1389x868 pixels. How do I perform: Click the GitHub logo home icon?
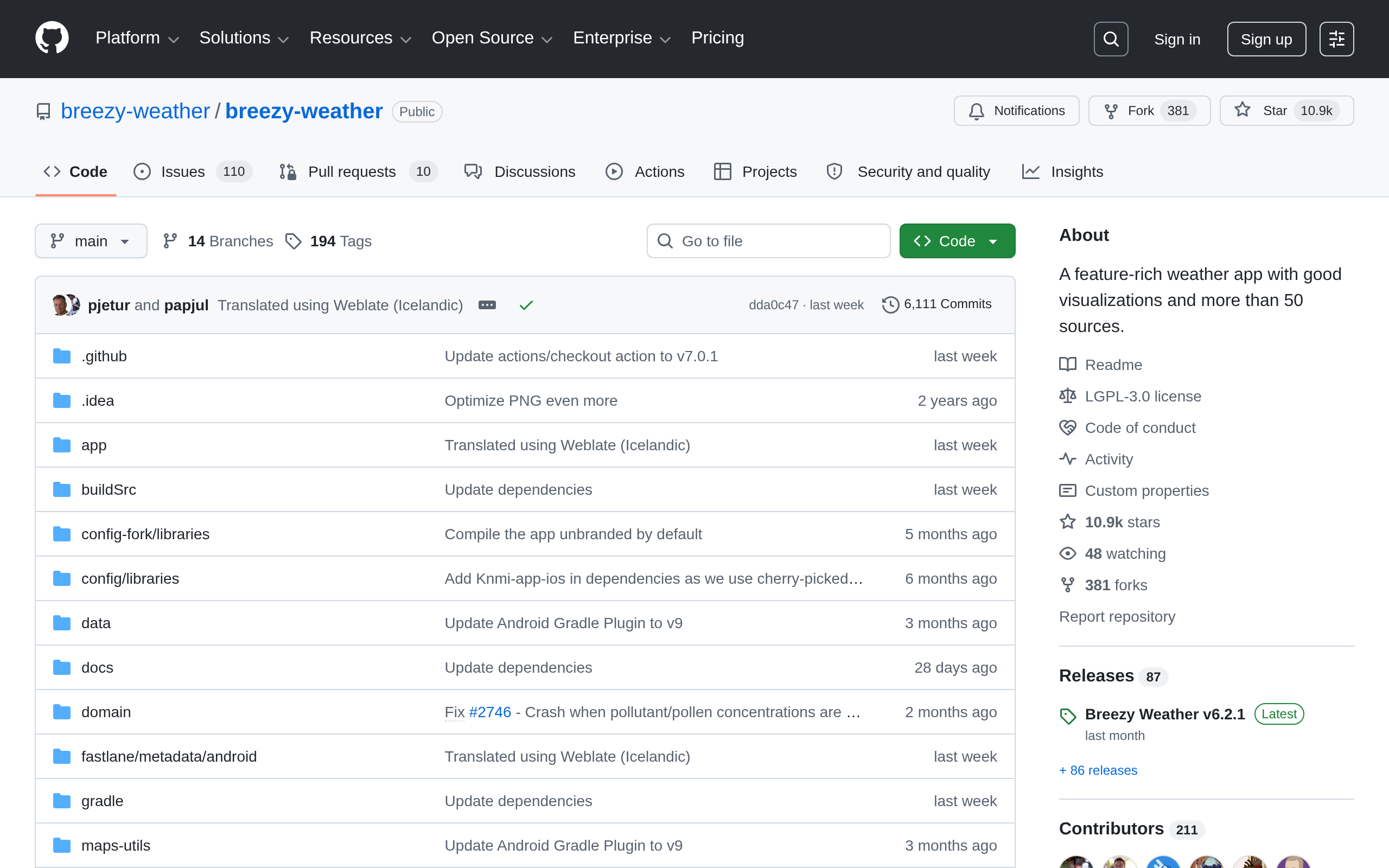point(52,38)
